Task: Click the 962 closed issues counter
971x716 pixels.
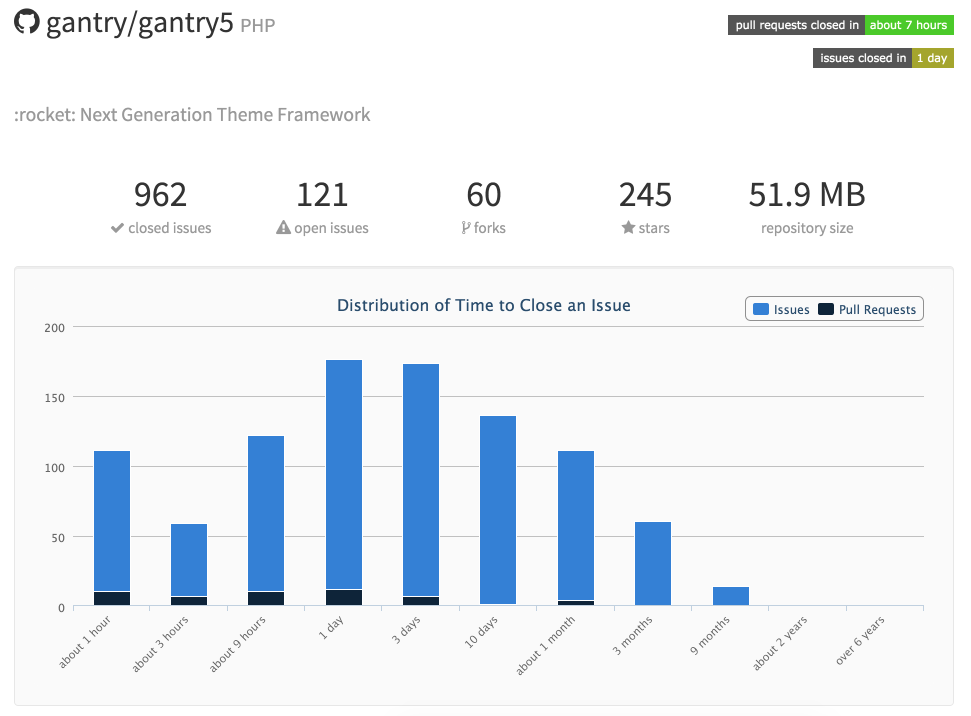Action: (x=161, y=194)
